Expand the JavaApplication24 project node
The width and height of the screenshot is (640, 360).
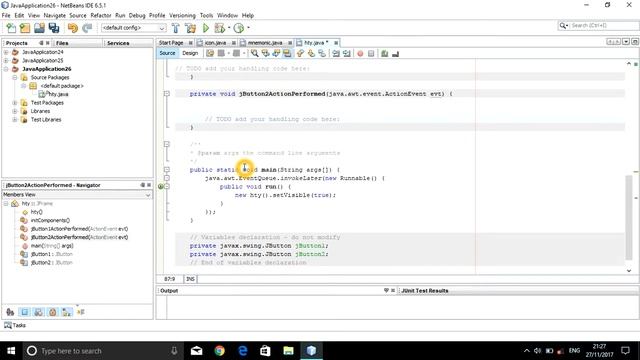pyautogui.click(x=6, y=52)
